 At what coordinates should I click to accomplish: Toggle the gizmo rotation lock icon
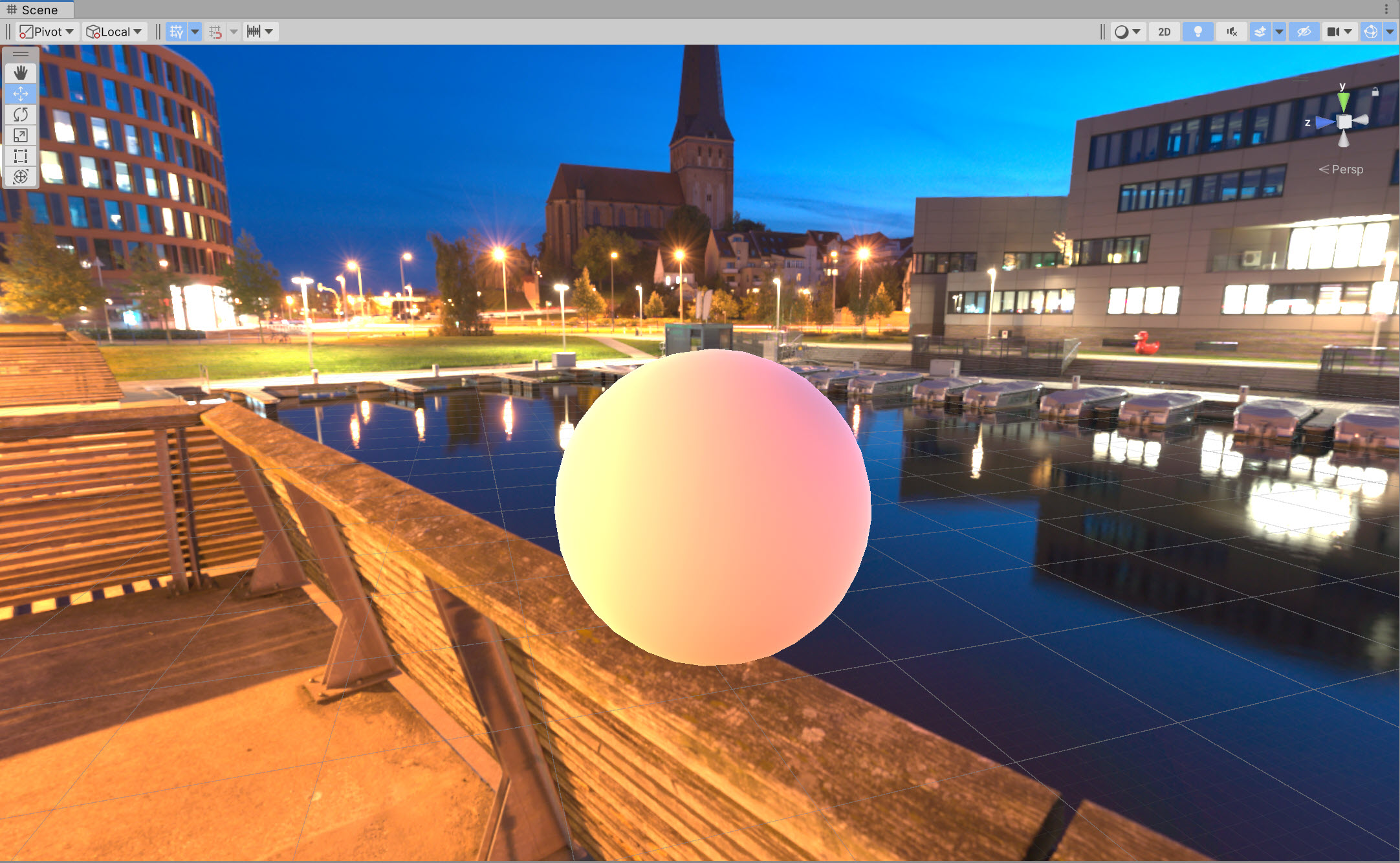coord(1375,92)
